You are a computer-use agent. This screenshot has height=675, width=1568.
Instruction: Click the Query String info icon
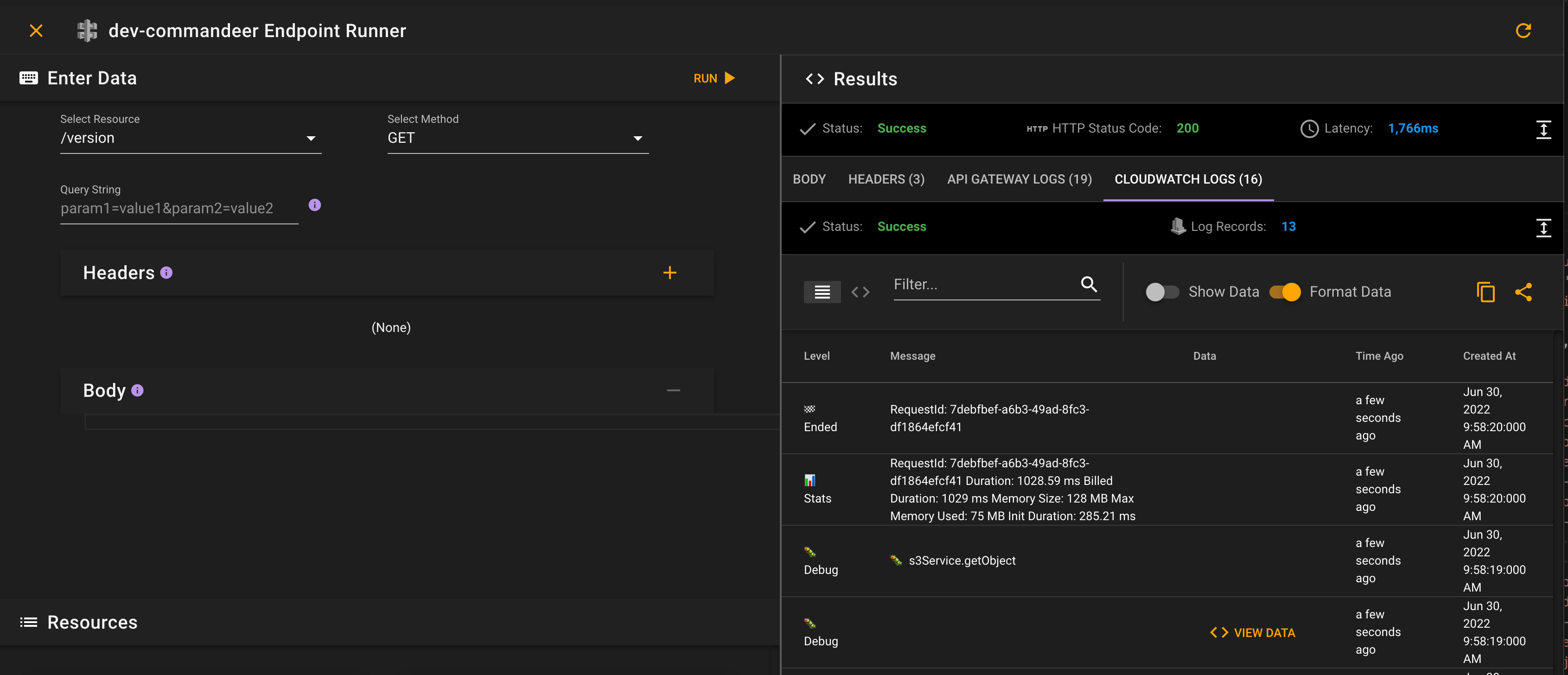(315, 205)
